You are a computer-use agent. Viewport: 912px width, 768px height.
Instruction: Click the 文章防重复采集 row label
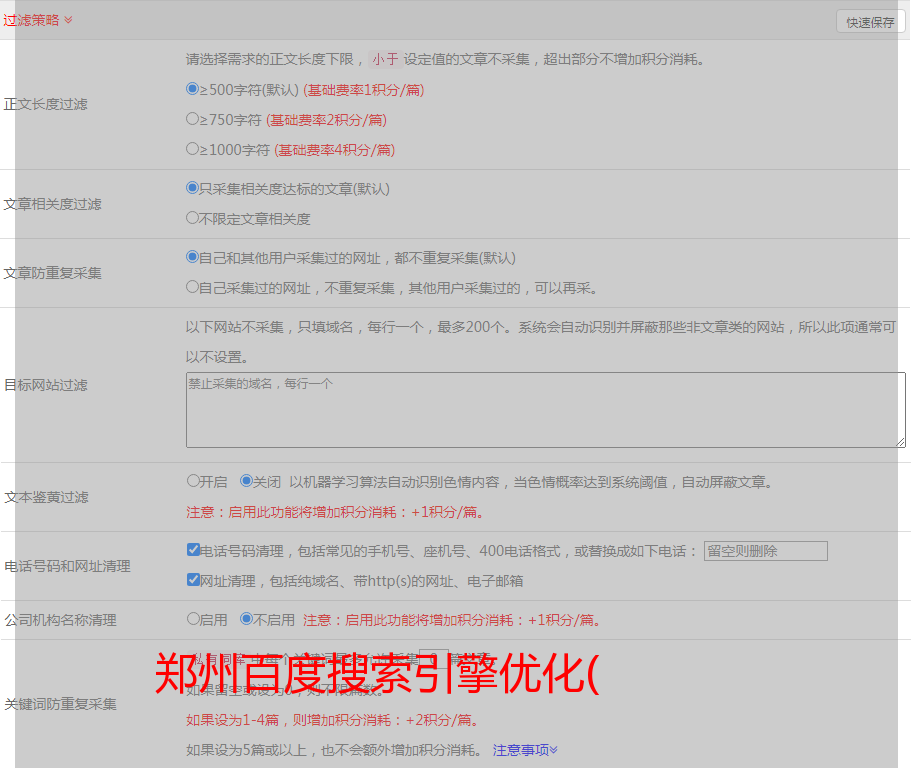(x=52, y=273)
